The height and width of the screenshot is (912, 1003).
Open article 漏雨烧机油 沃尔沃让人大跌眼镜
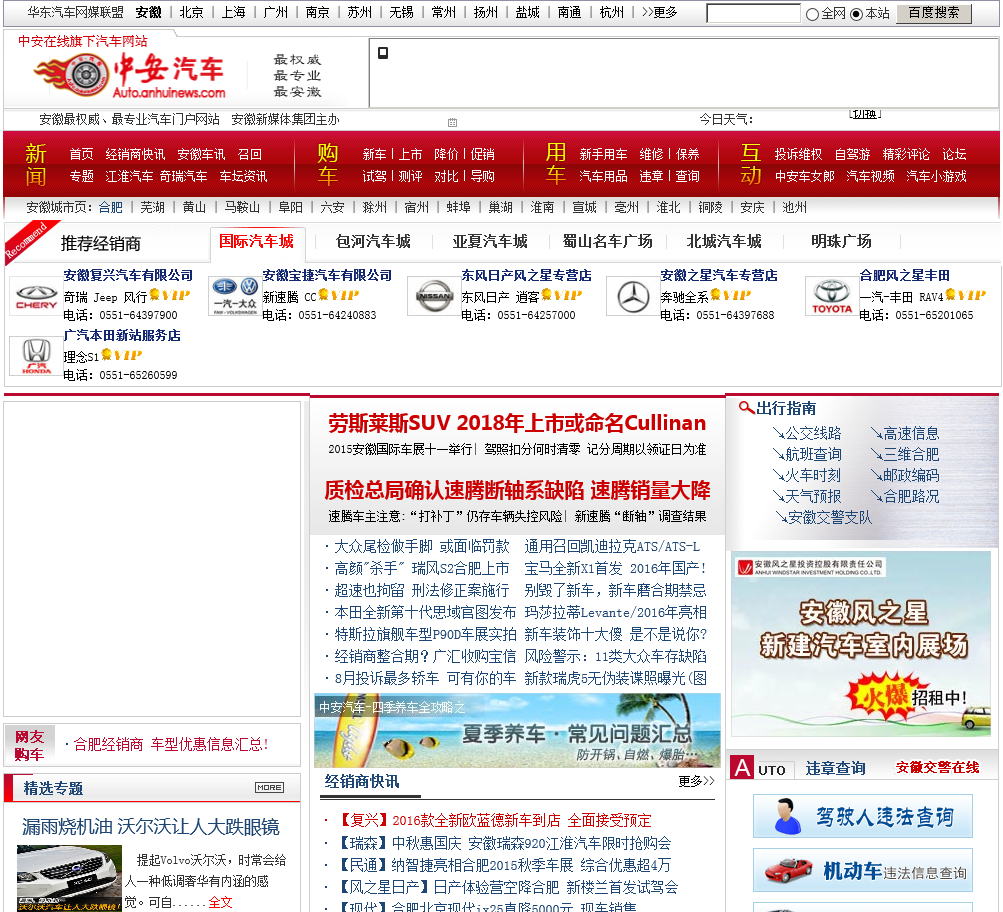pyautogui.click(x=151, y=826)
